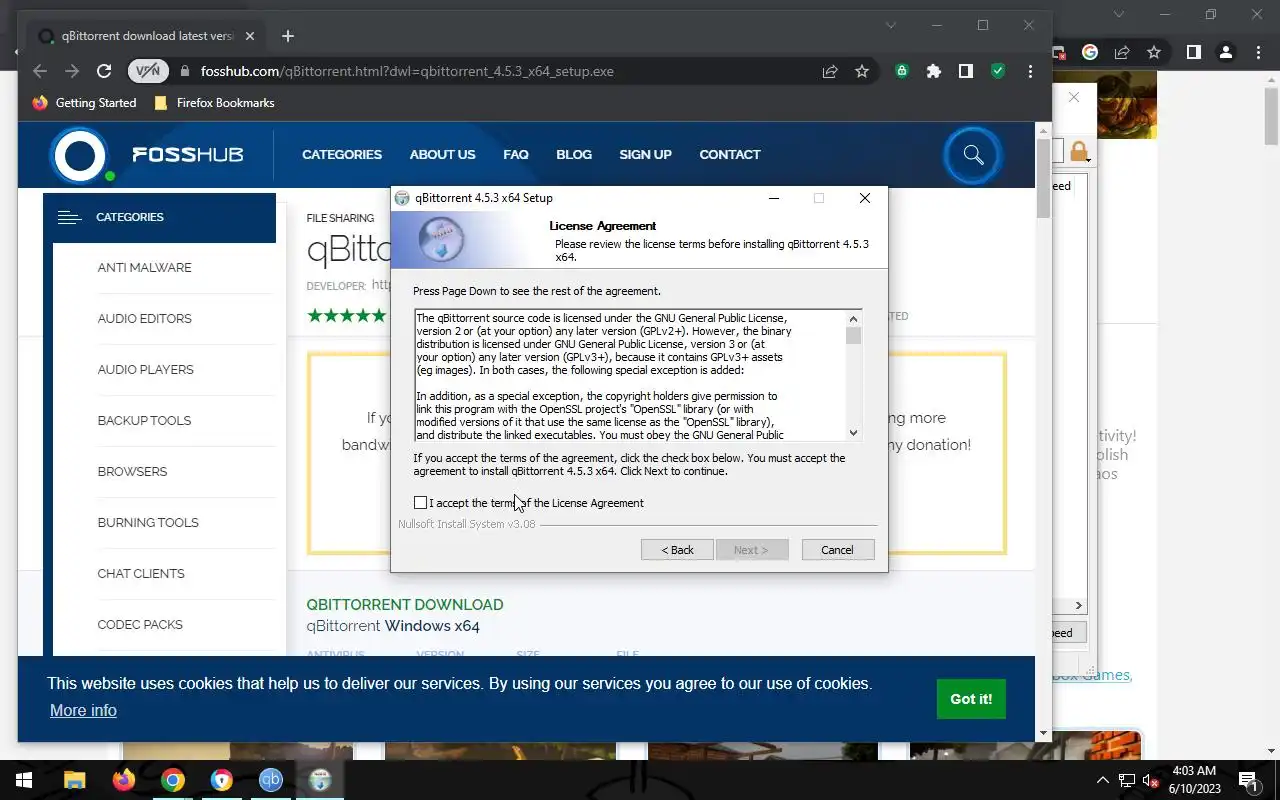This screenshot has width=1280, height=800.
Task: Toggle the Chrome side panel icon
Action: [x=966, y=71]
